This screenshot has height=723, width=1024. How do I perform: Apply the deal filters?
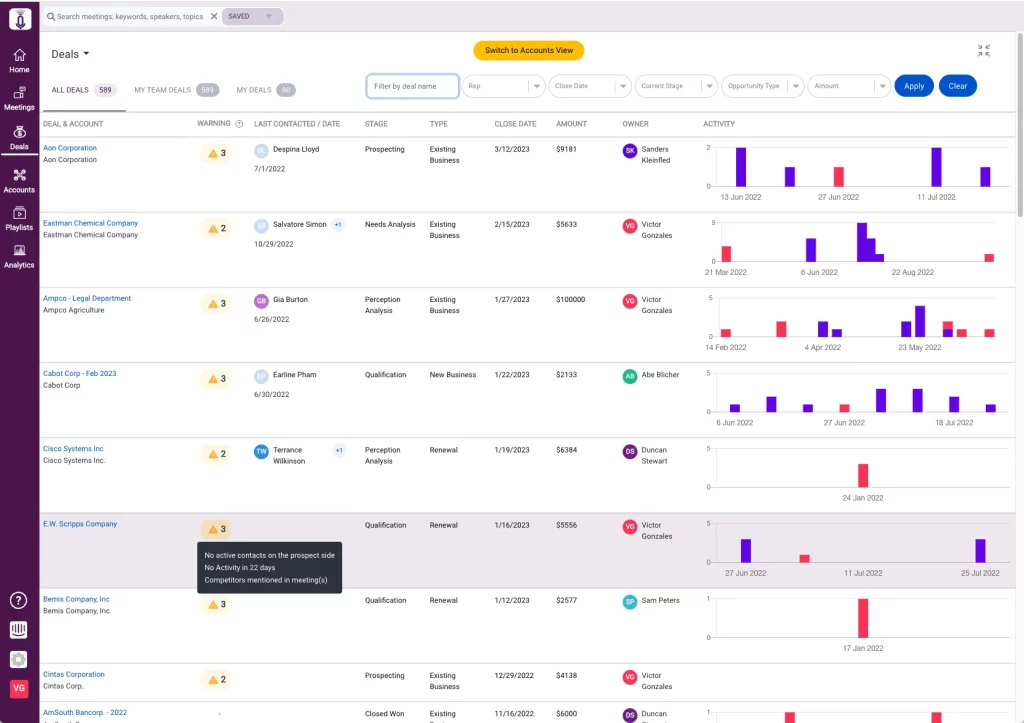(914, 86)
